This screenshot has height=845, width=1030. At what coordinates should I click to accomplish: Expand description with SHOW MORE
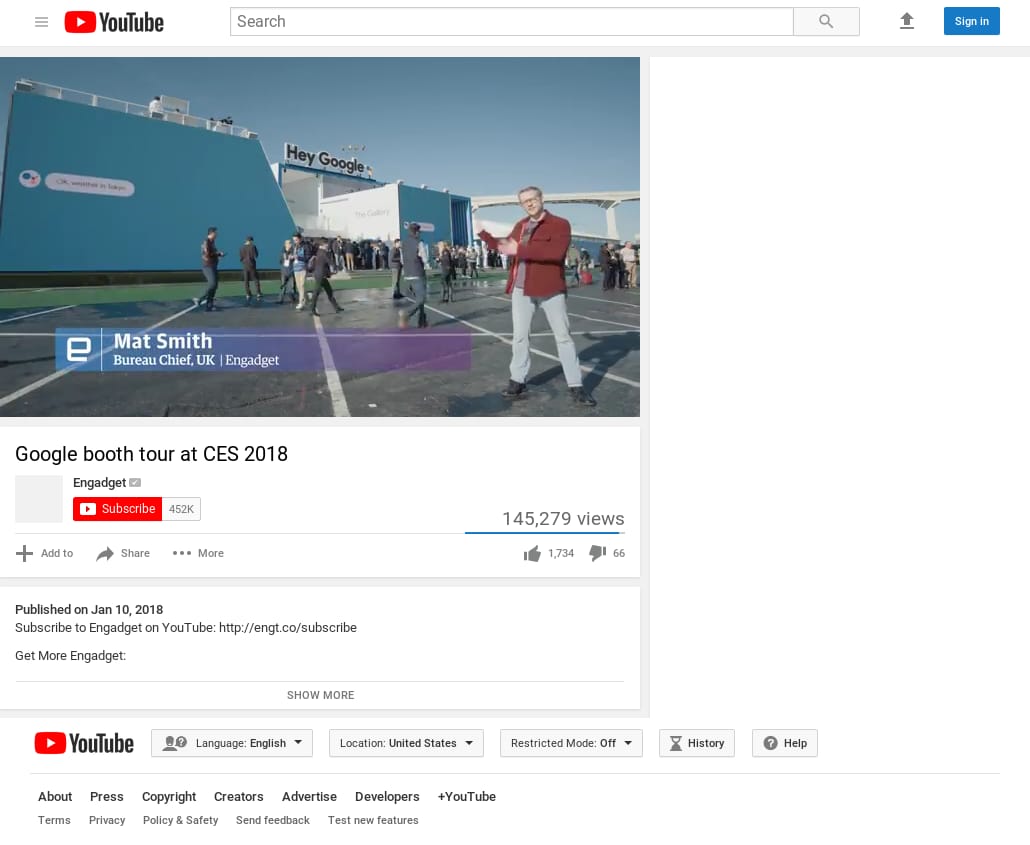321,695
